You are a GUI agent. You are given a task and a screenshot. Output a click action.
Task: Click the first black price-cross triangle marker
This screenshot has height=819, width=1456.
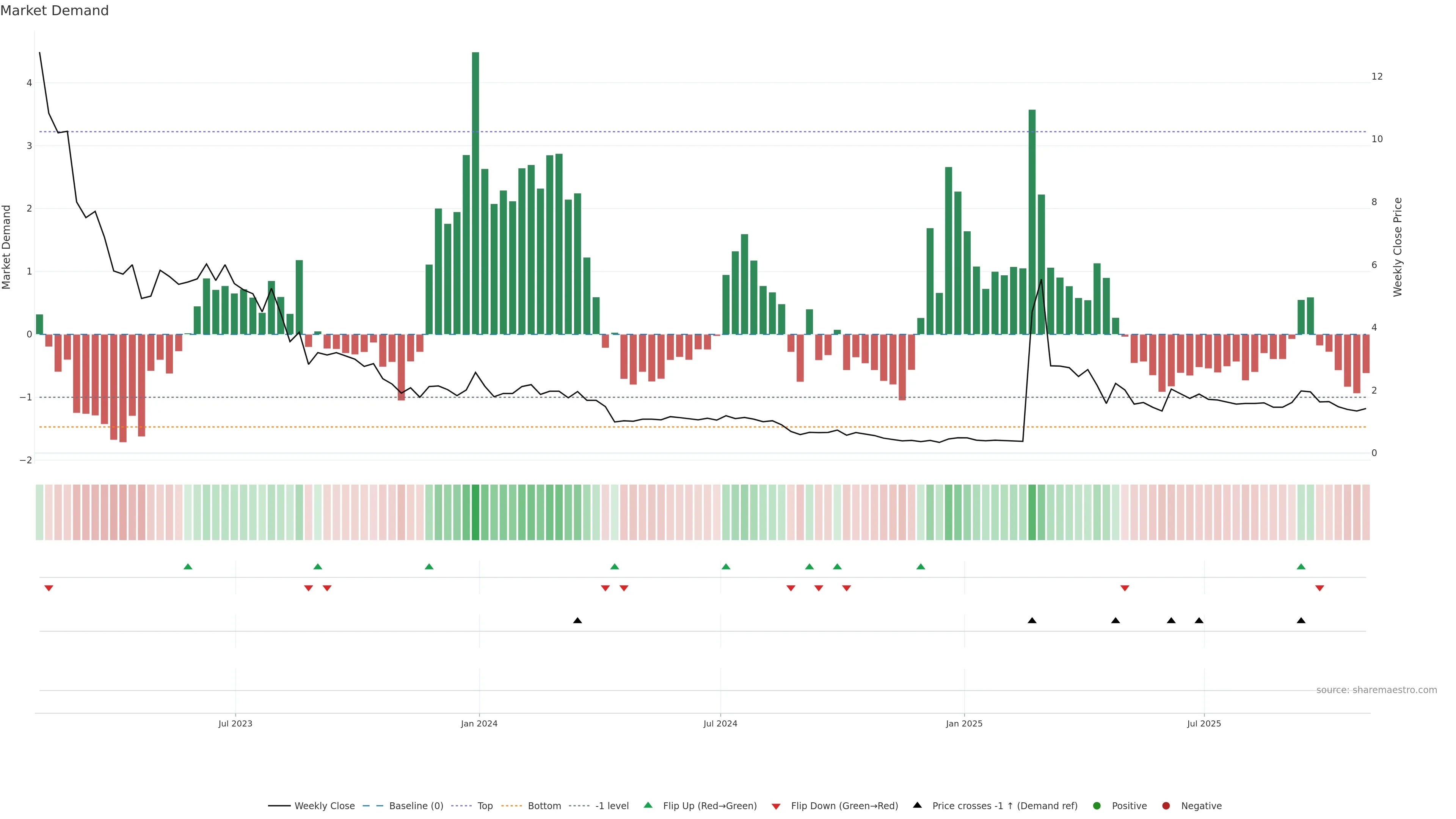[577, 621]
